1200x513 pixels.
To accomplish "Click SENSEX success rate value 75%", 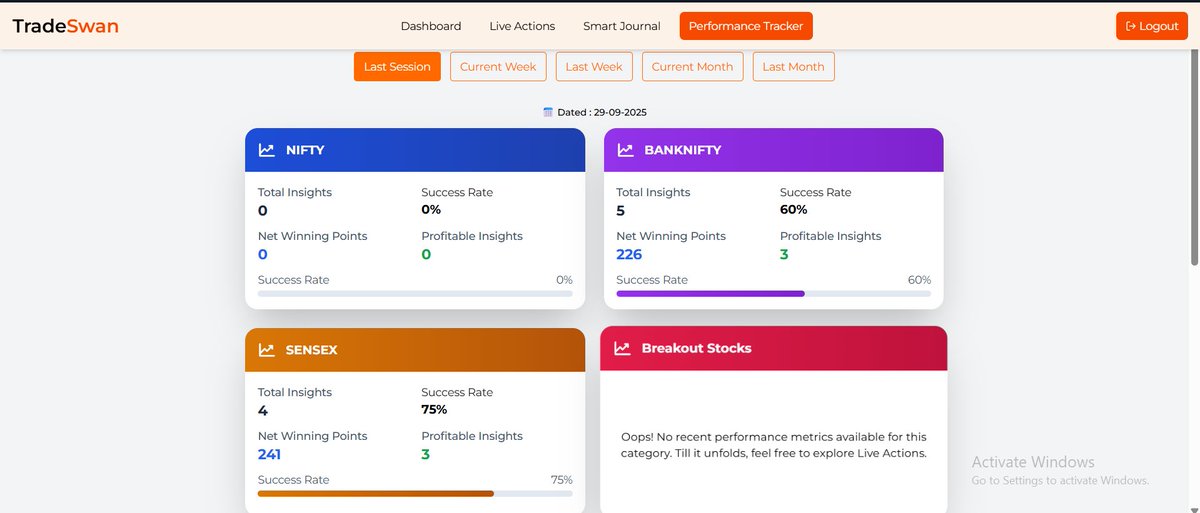I will [x=435, y=410].
